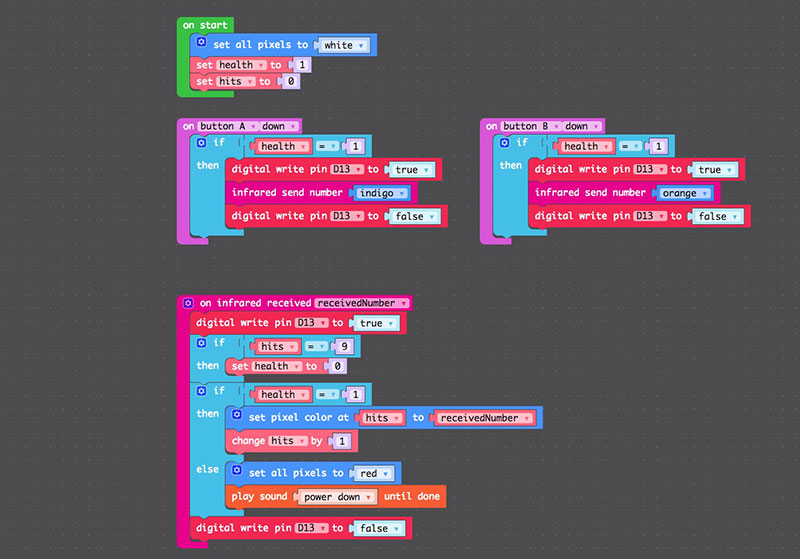800x559 pixels.
Task: Pick the indigo color value in button A block
Action: coord(380,192)
